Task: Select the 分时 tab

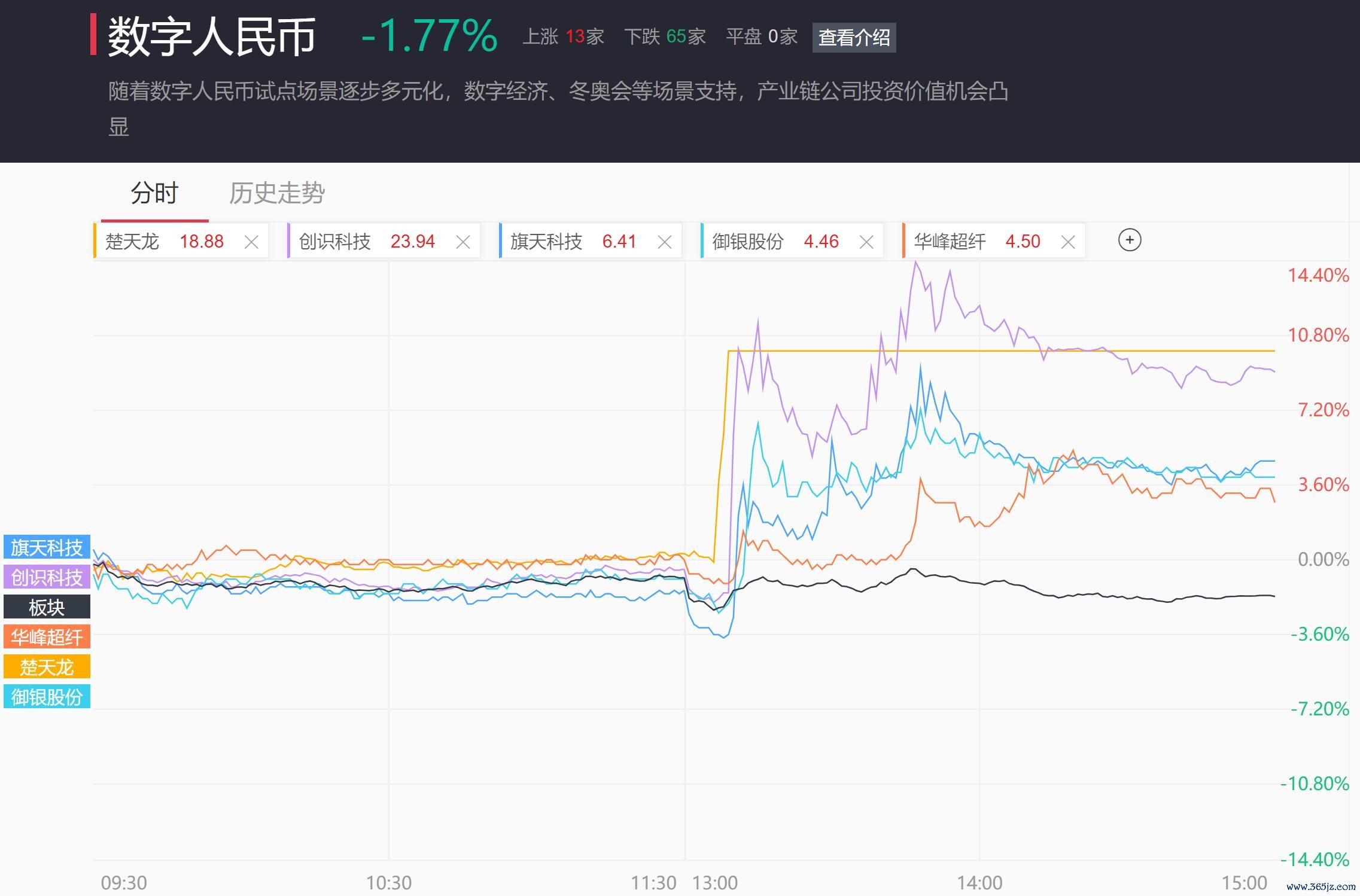Action: point(154,193)
